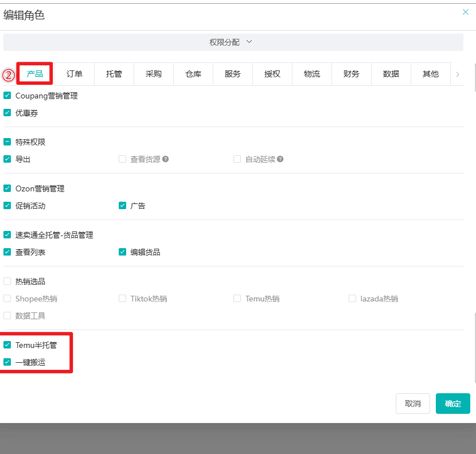Click the help icon next to 自动延续
This screenshot has height=454, width=476.
coord(280,159)
